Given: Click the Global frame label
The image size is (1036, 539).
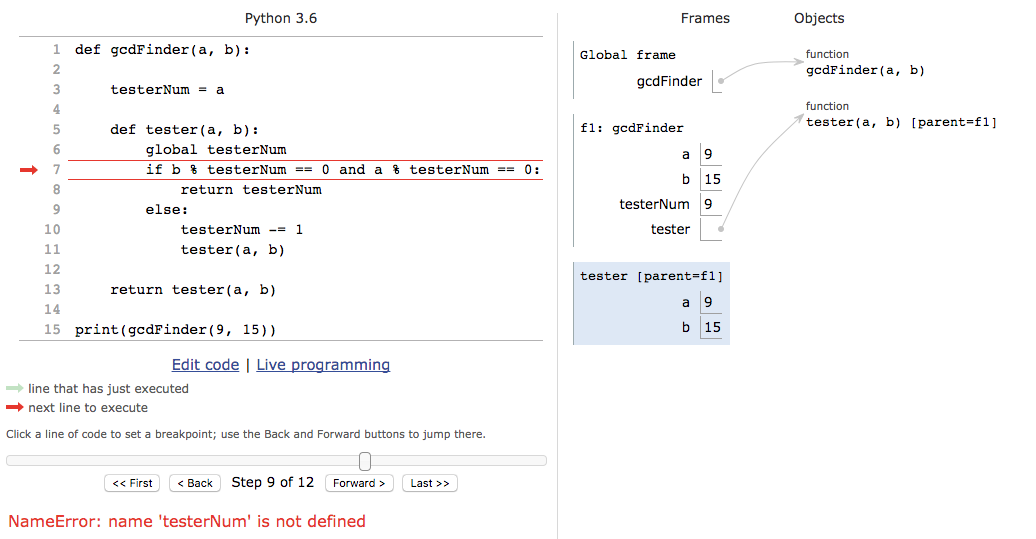Looking at the screenshot, I should pos(628,55).
